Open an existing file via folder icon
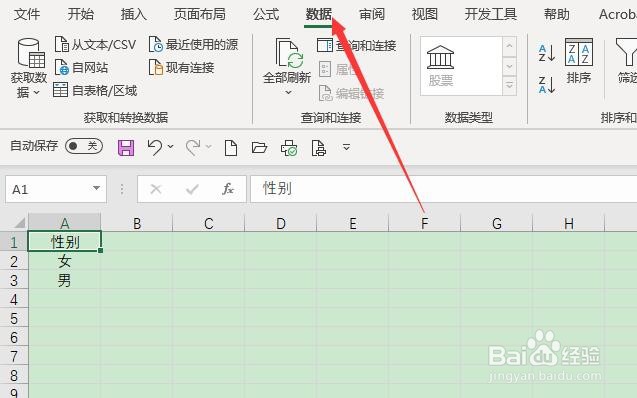The image size is (637, 398). tap(259, 147)
